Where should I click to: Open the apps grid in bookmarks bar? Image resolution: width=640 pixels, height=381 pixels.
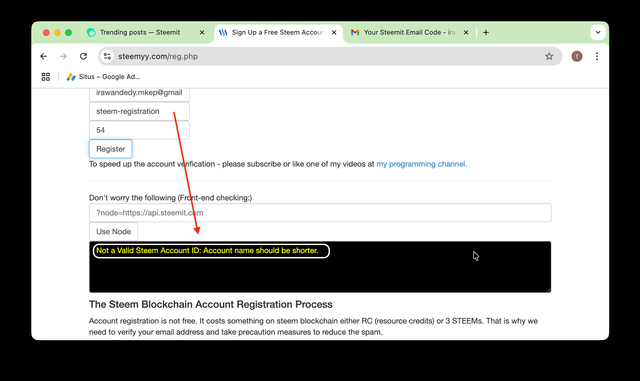(46, 77)
